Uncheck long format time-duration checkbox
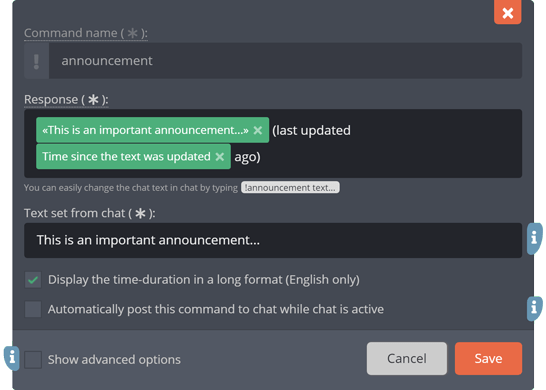Viewport: 546px width, 390px height. coord(33,280)
